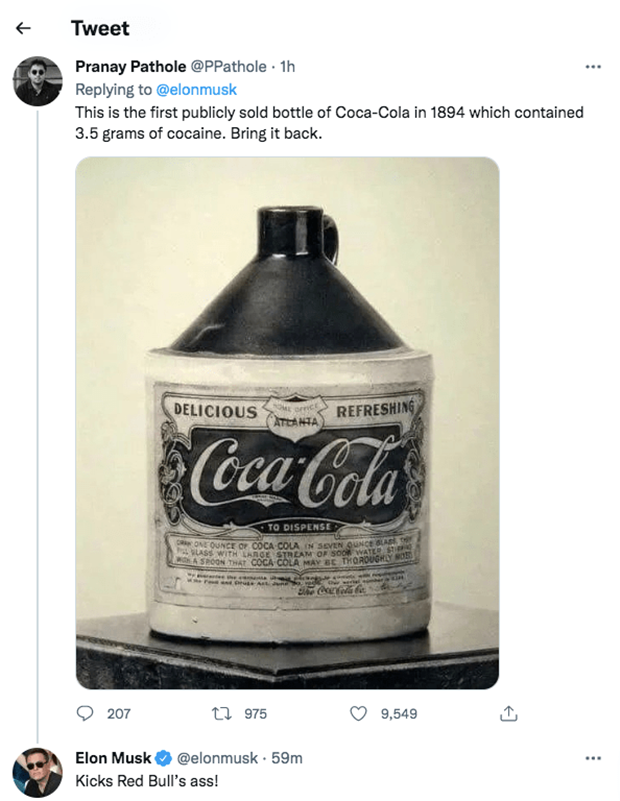The height and width of the screenshot is (801, 620).
Task: Open Elon Musk reply options menu
Action: (x=592, y=758)
